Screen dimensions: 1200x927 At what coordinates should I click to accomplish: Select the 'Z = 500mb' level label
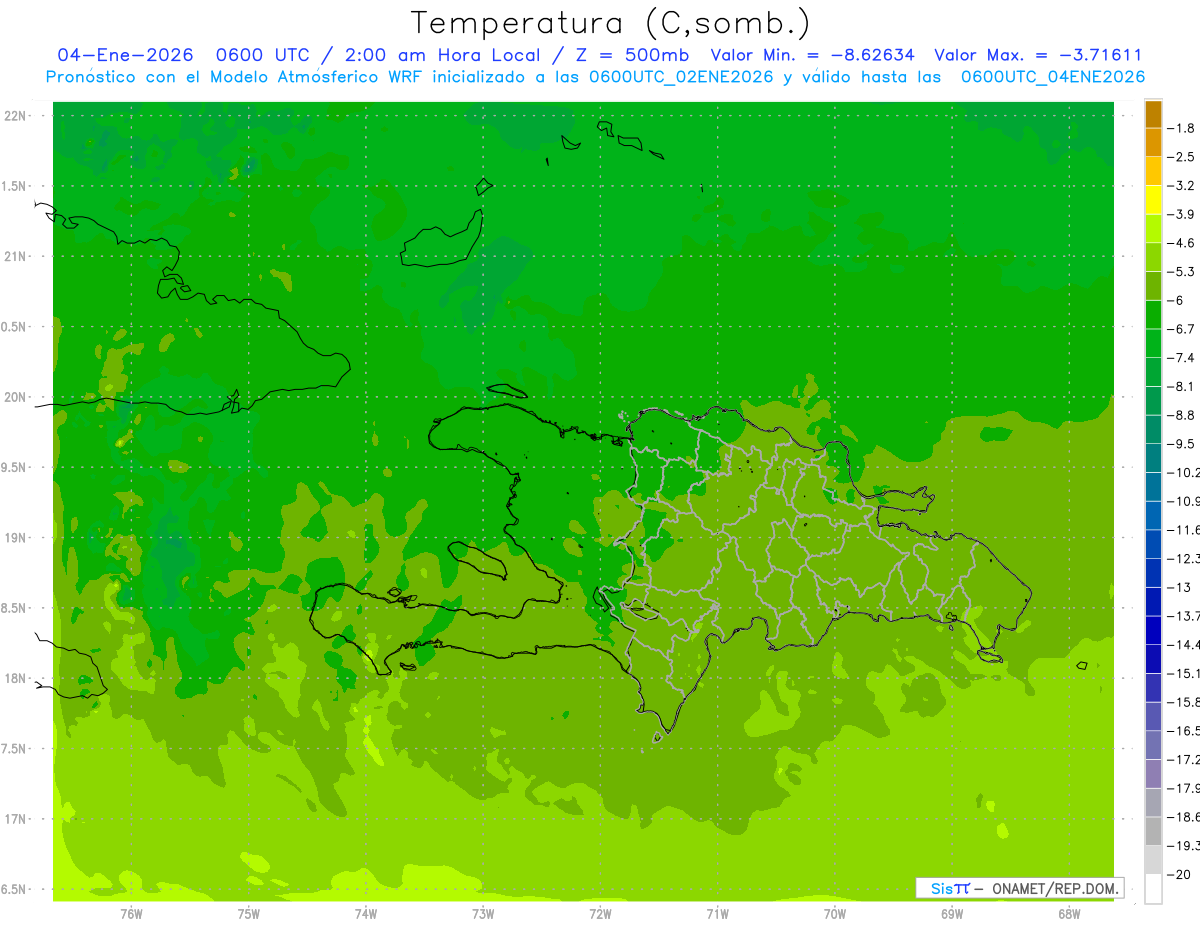[630, 55]
